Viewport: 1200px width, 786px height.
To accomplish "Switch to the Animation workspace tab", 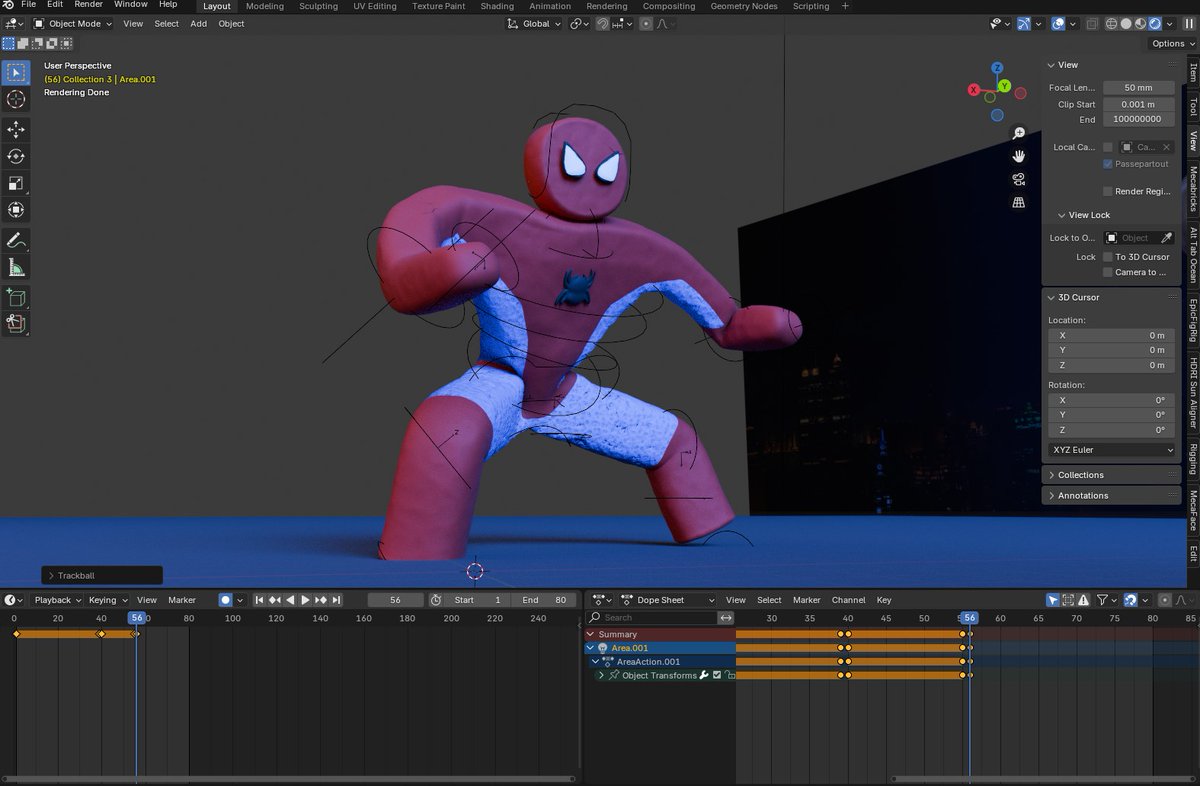I will (x=550, y=5).
